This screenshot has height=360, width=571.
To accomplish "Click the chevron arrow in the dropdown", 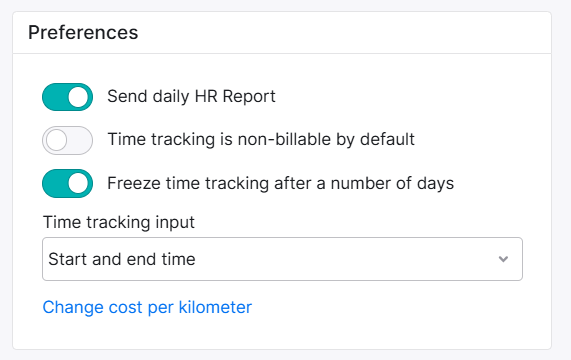I will [x=503, y=259].
